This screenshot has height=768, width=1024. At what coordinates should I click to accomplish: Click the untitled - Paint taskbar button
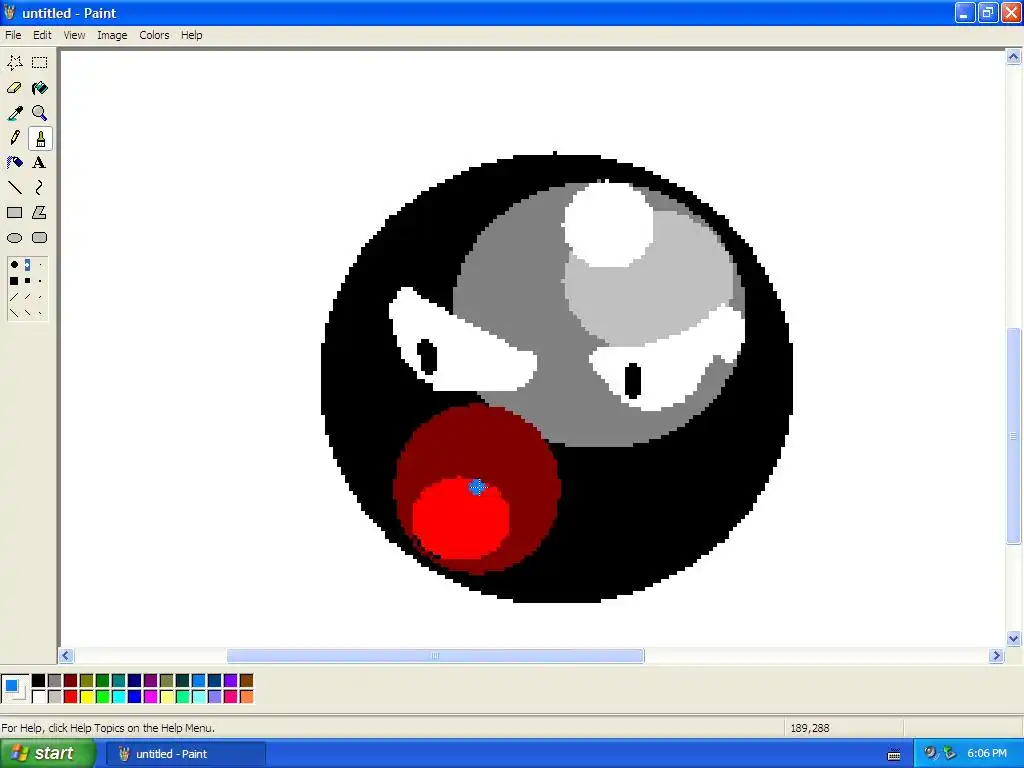click(x=186, y=754)
